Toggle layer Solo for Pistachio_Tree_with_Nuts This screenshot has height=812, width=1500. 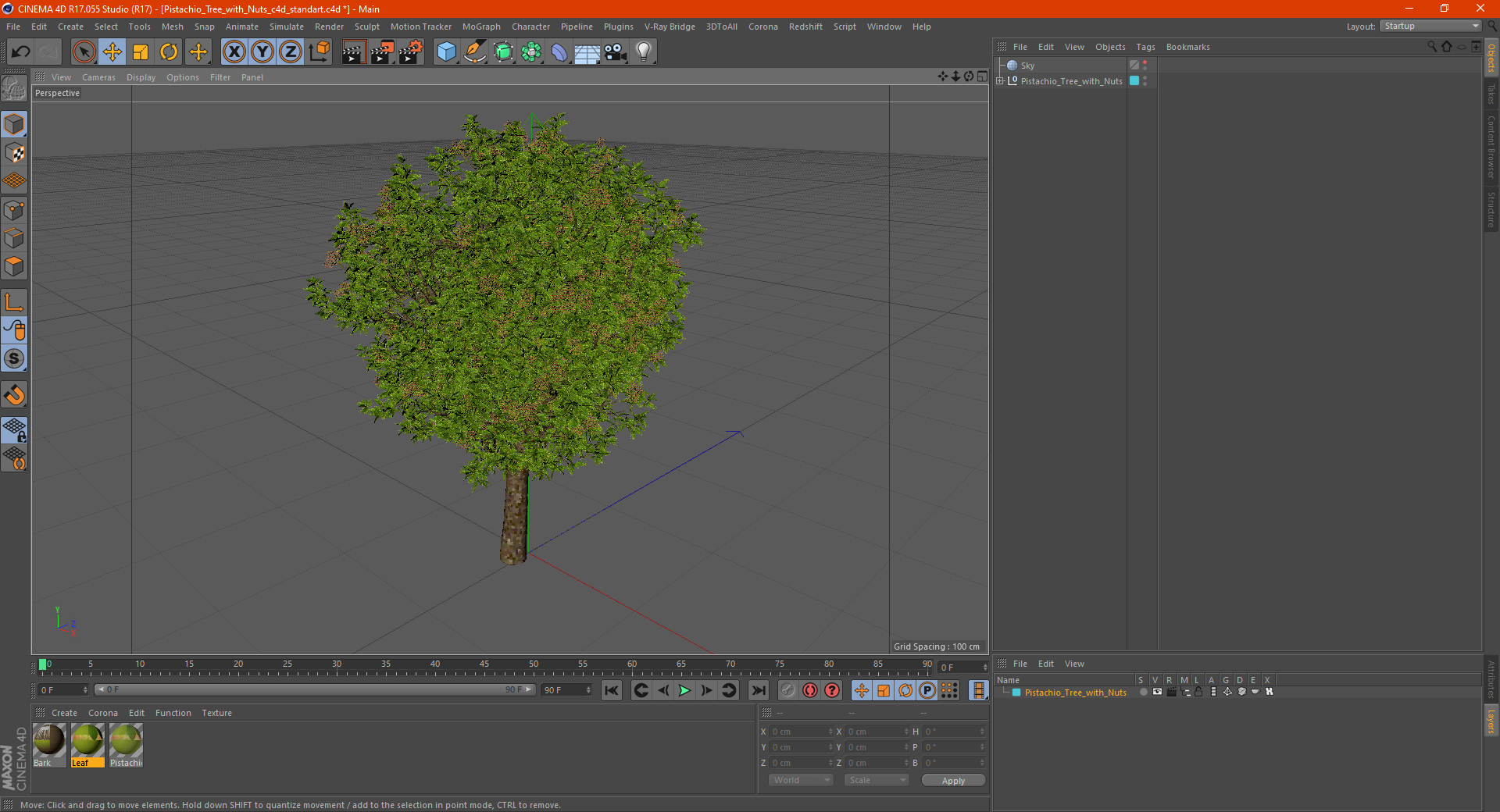point(1143,692)
